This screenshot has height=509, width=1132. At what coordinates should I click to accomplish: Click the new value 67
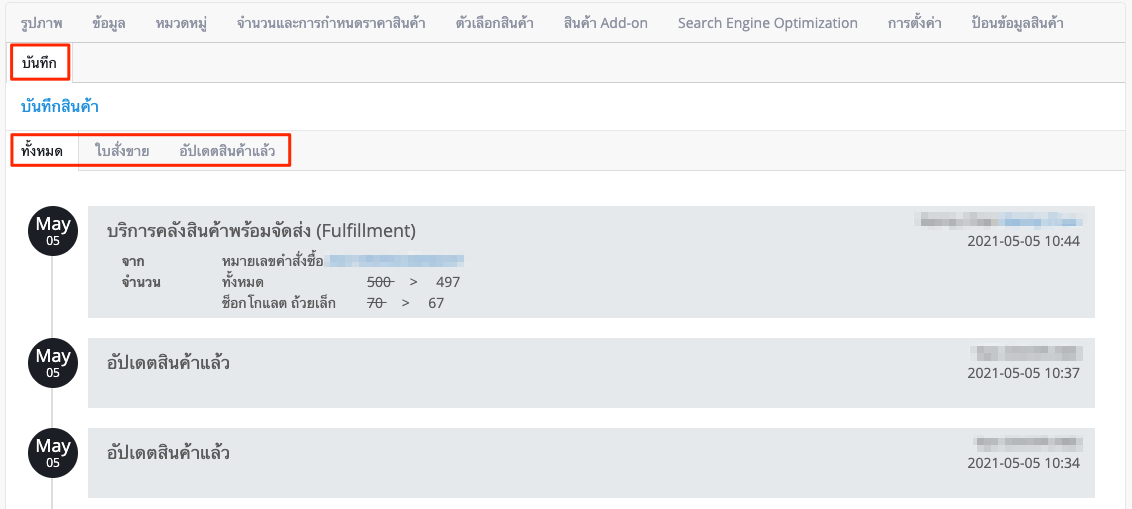[x=436, y=303]
